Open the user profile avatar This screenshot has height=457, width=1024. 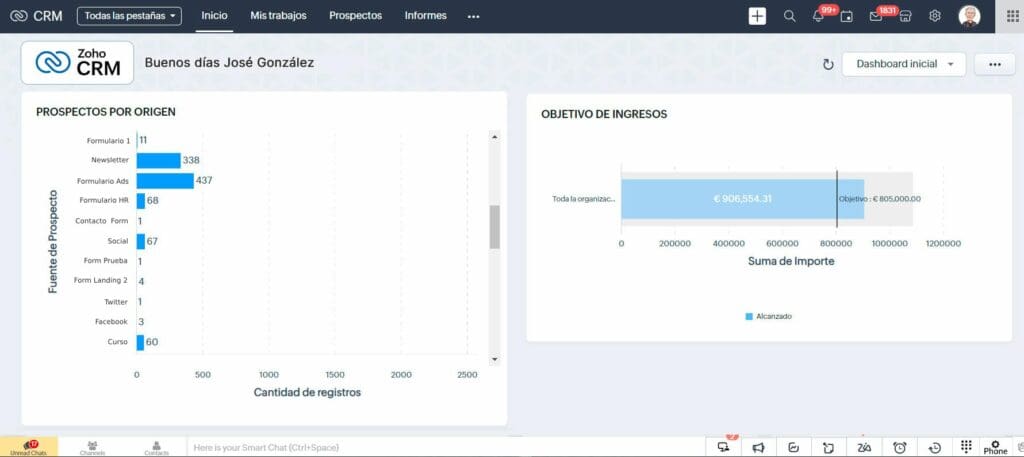969,16
